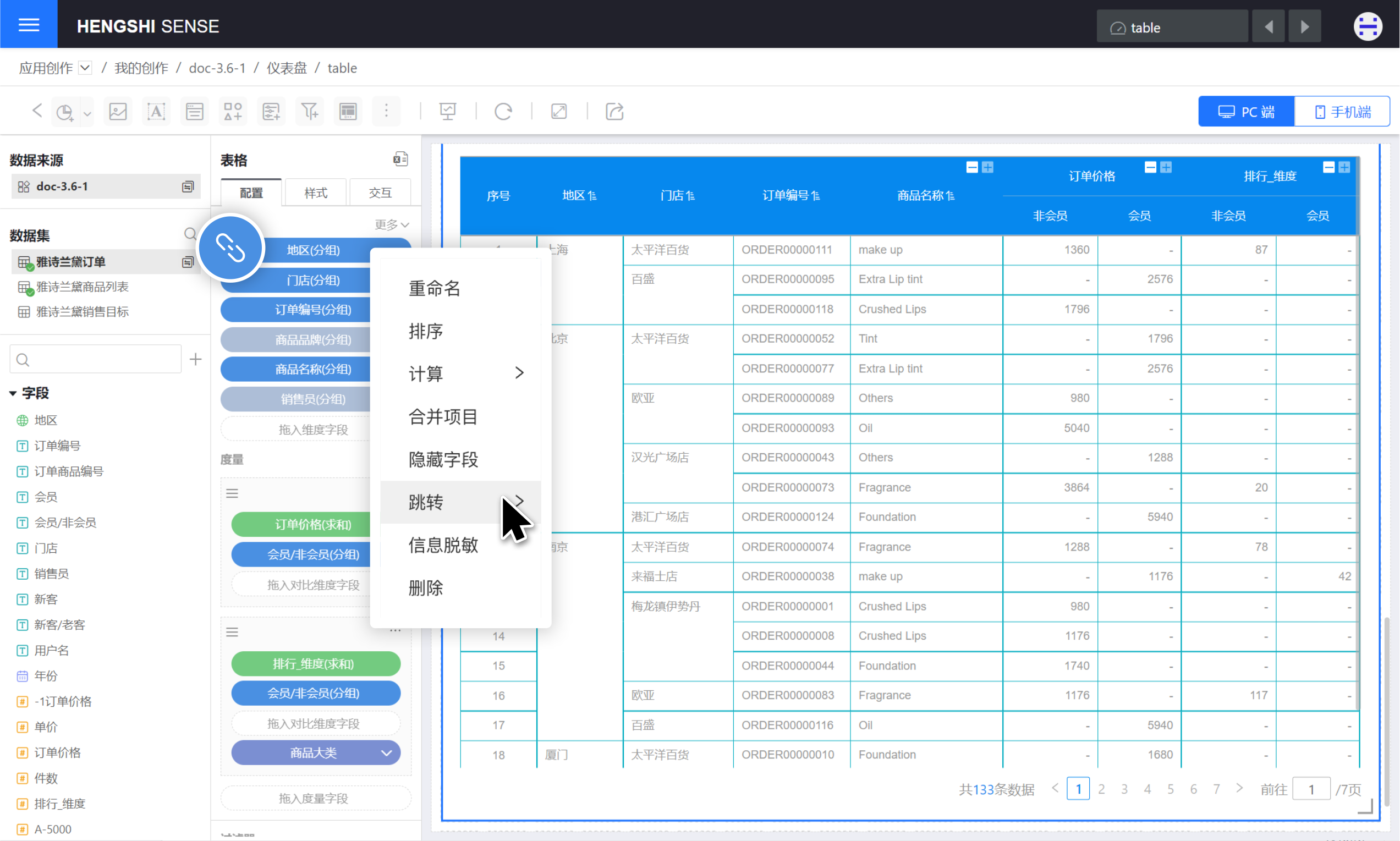Open doc-3.6-1 data source window icon
Viewport: 1400px width, 841px height.
coord(188,186)
